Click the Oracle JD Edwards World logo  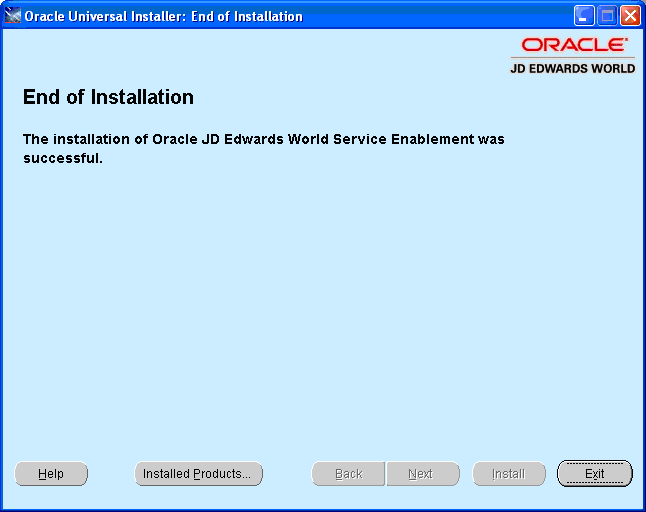point(573,56)
